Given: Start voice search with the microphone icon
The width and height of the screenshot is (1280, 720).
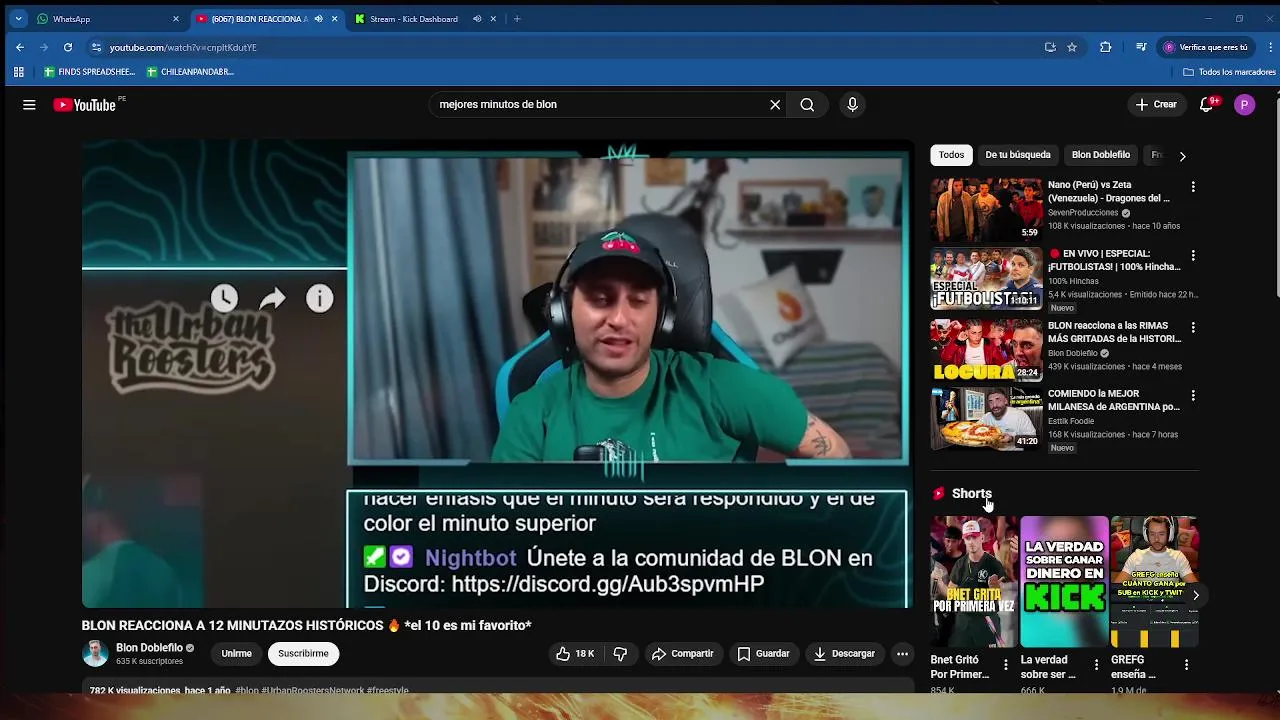Looking at the screenshot, I should (x=852, y=105).
